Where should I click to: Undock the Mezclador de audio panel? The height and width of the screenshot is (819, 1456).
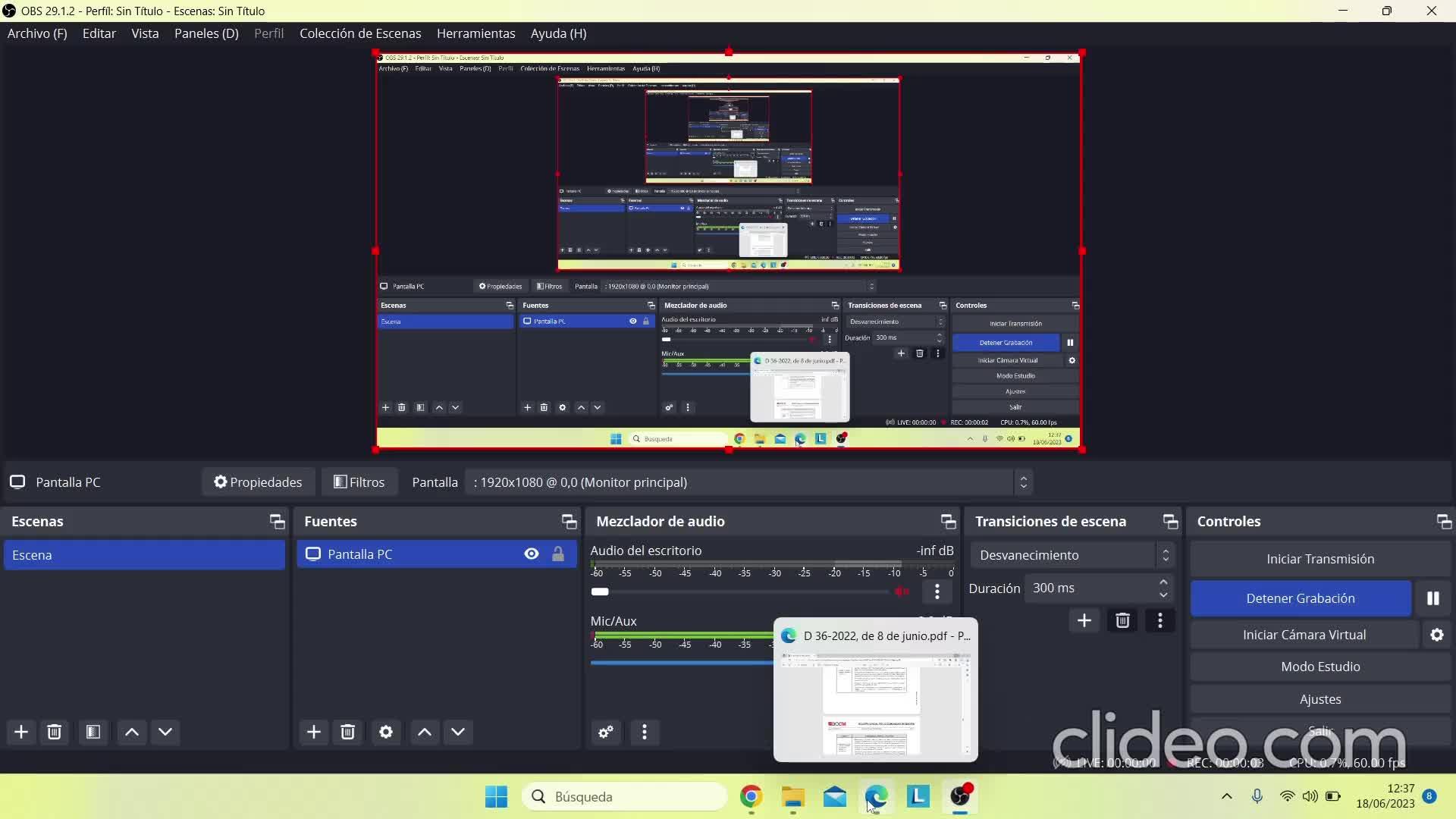pos(948,521)
